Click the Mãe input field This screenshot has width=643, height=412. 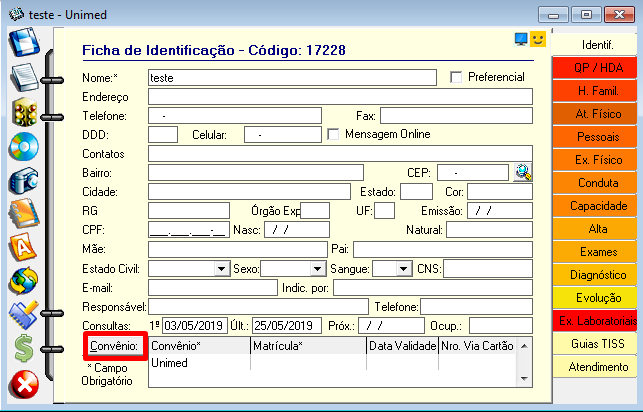(x=238, y=249)
